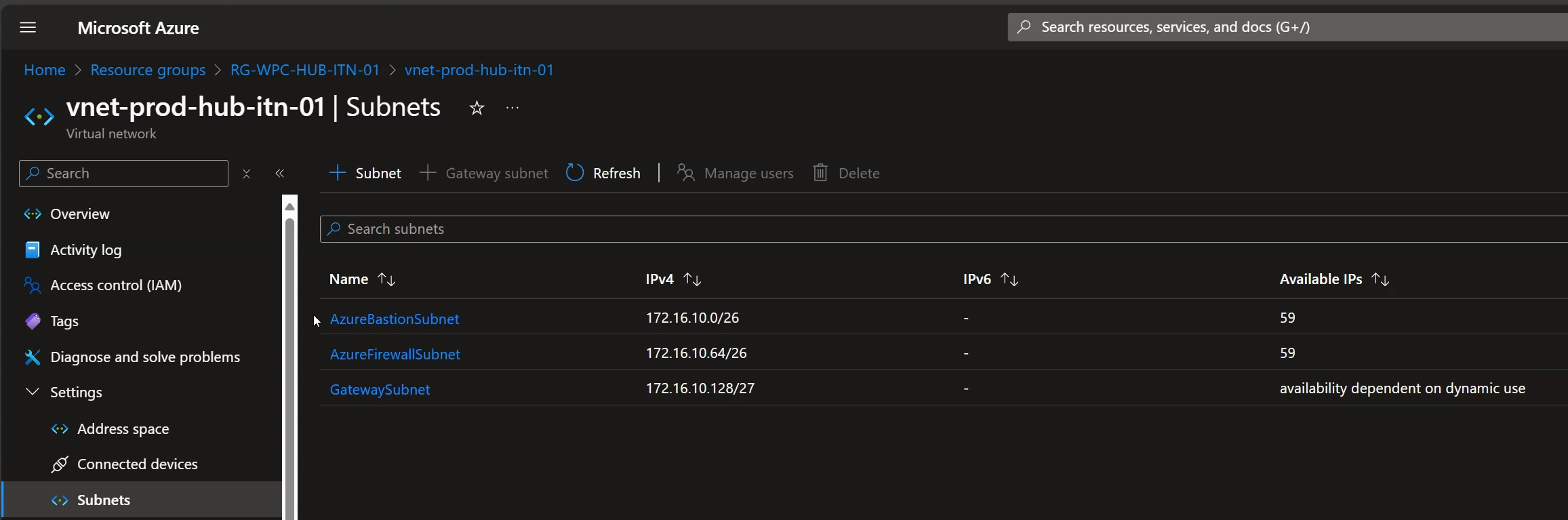This screenshot has width=1568, height=520.
Task: Open Access control (IAM) page
Action: click(x=116, y=285)
